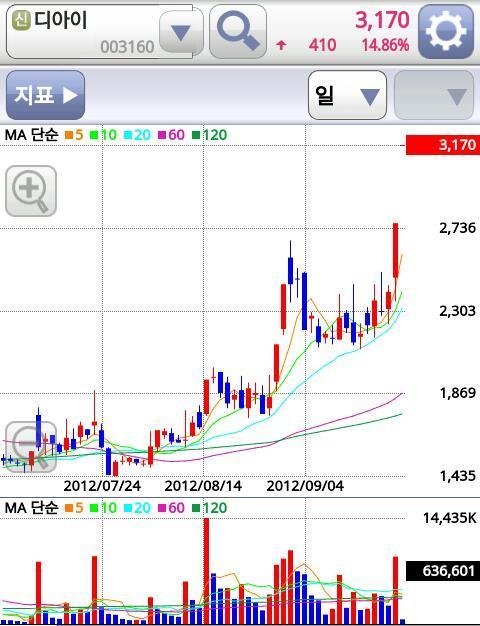Viewport: 480px width, 626px height.
Task: Select magenta MA 60 legend in price chart
Action: pos(171,135)
